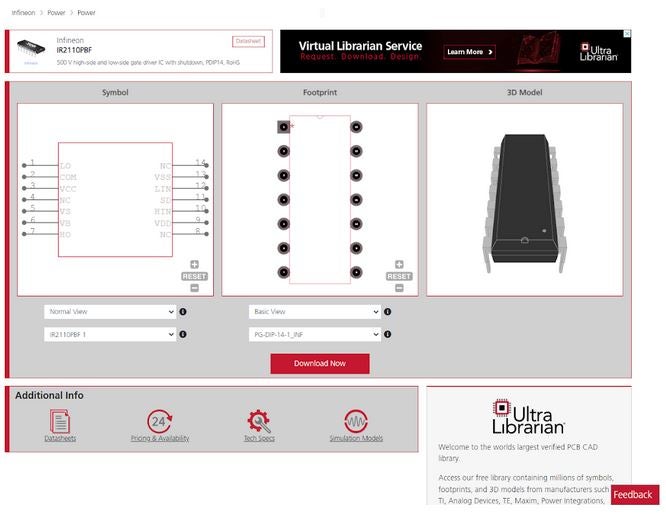Image resolution: width=666 pixels, height=514 pixels.
Task: Click the Additional Info heading
Action: tap(49, 395)
